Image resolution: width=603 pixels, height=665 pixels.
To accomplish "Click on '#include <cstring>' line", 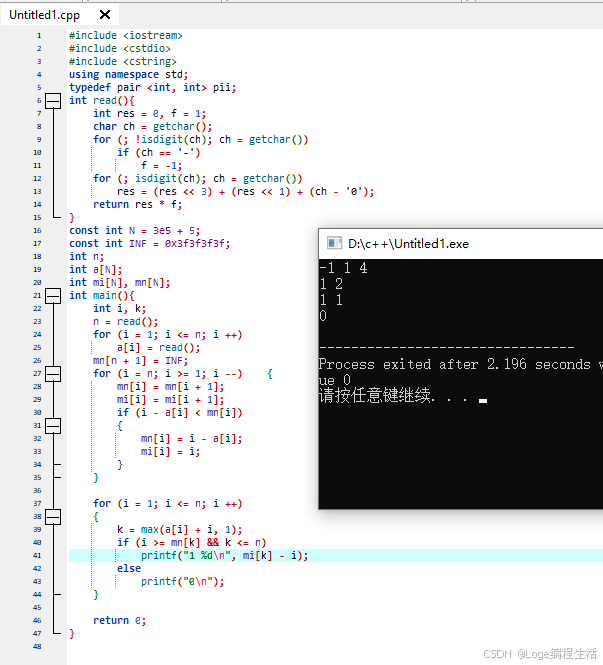I will (123, 61).
